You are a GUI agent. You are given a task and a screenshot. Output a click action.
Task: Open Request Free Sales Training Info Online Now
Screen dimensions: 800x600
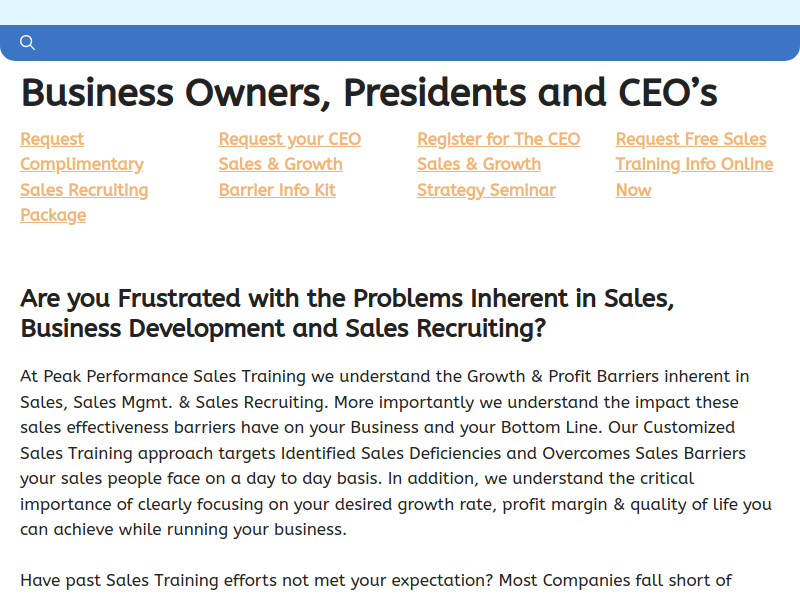click(x=694, y=164)
